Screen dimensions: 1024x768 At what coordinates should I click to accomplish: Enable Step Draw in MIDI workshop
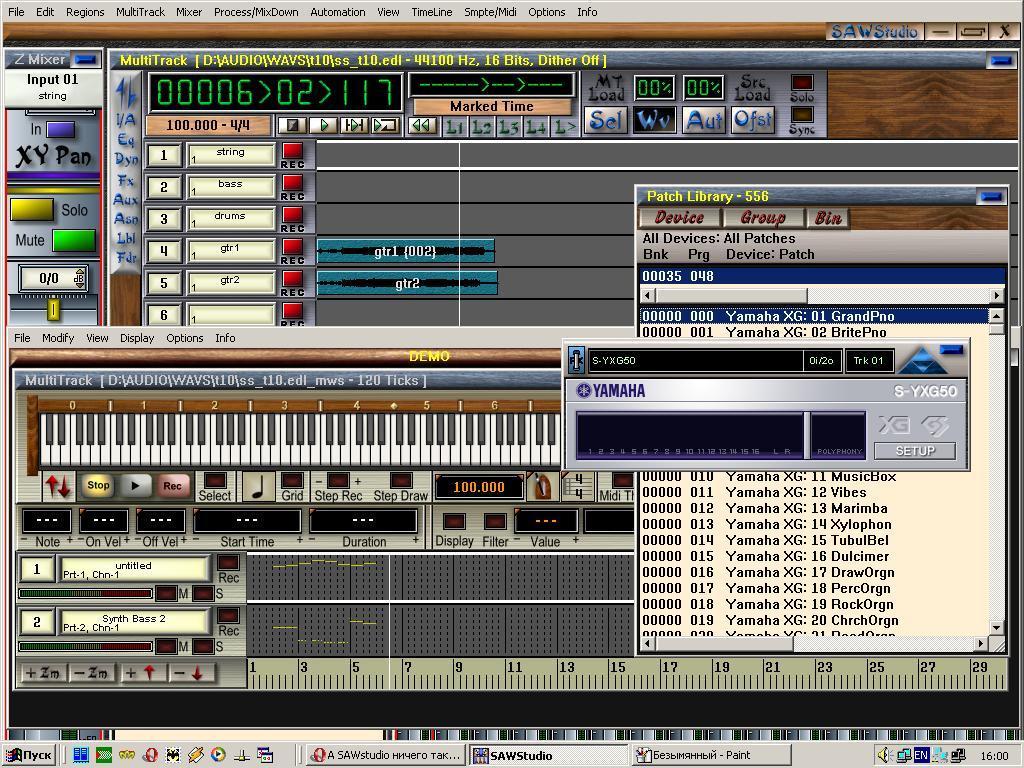401,480
